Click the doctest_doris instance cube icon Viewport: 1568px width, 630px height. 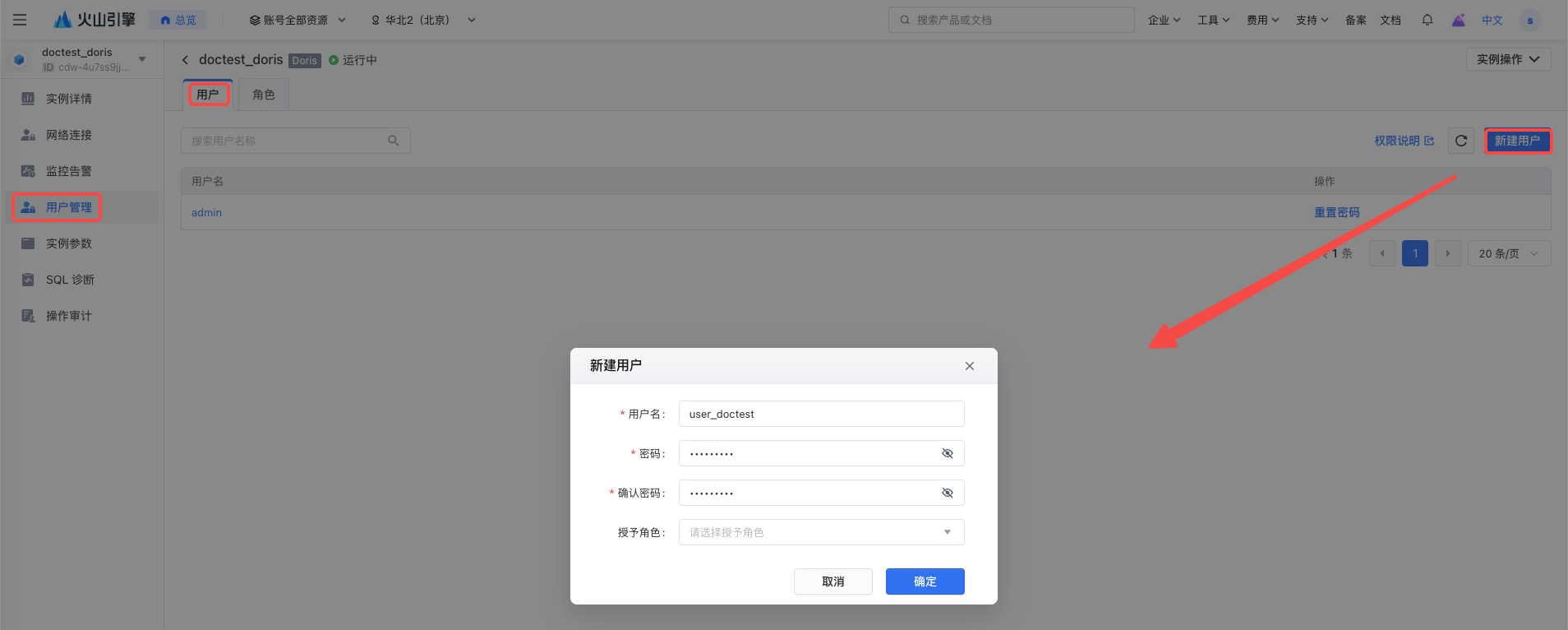20,59
